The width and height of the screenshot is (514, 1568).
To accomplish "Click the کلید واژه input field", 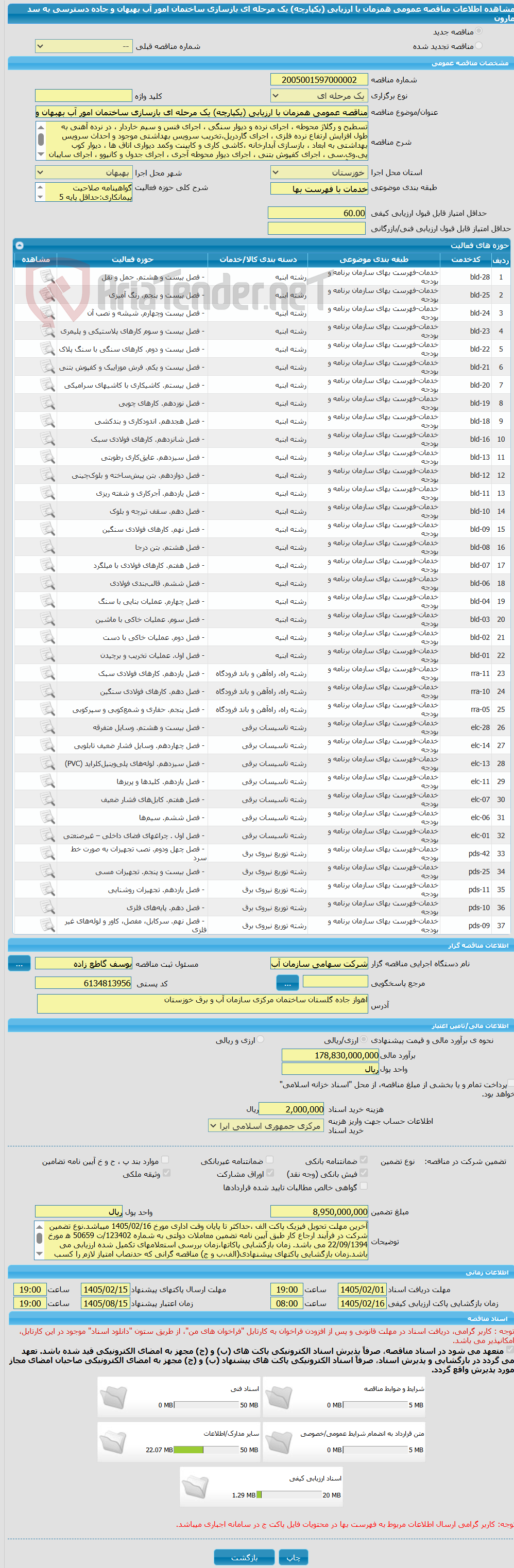I will [83, 96].
